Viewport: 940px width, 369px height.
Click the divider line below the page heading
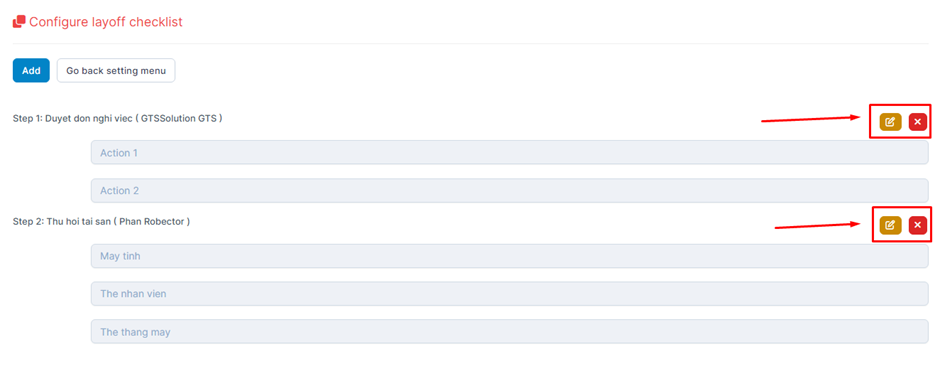click(x=471, y=44)
